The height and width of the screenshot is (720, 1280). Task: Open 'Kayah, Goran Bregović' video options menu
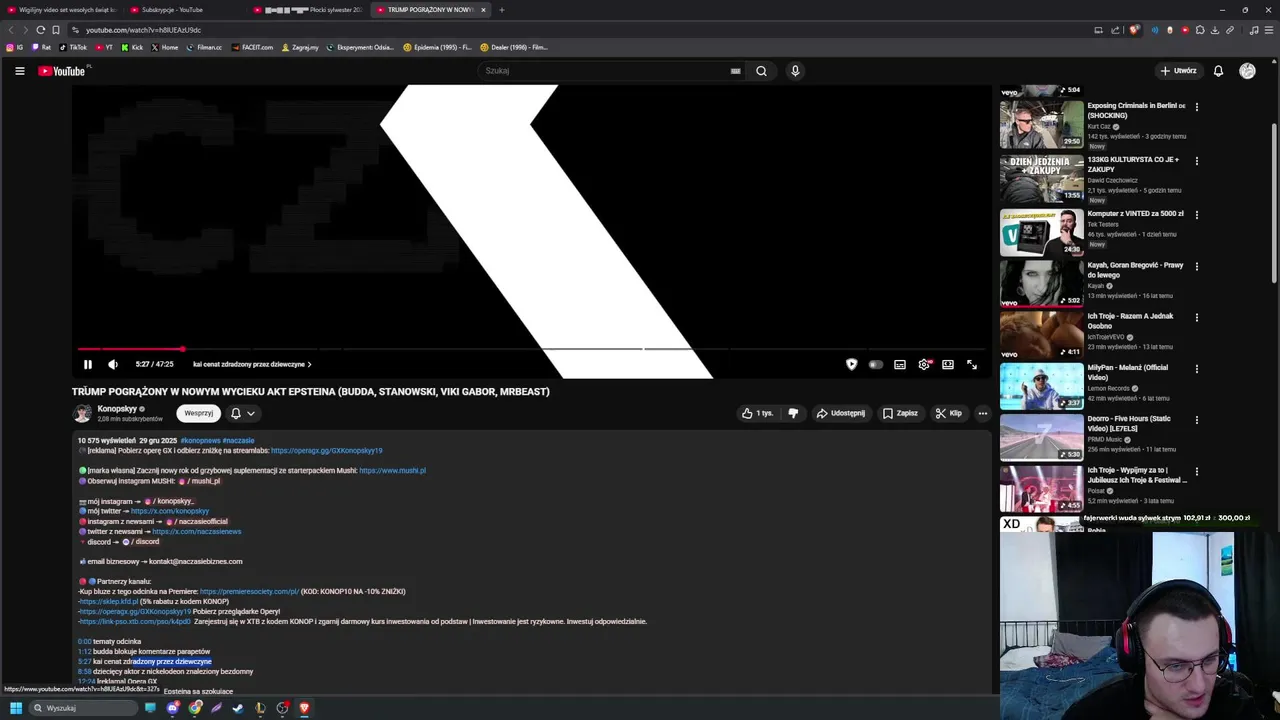(x=1196, y=267)
